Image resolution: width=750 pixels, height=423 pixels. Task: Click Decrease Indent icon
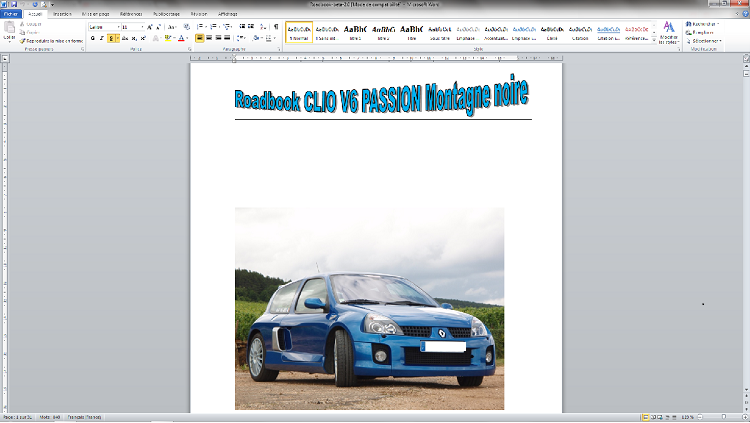click(x=243, y=27)
